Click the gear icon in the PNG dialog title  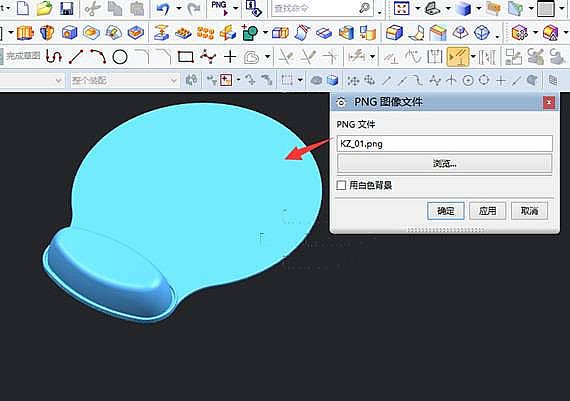tap(341, 102)
